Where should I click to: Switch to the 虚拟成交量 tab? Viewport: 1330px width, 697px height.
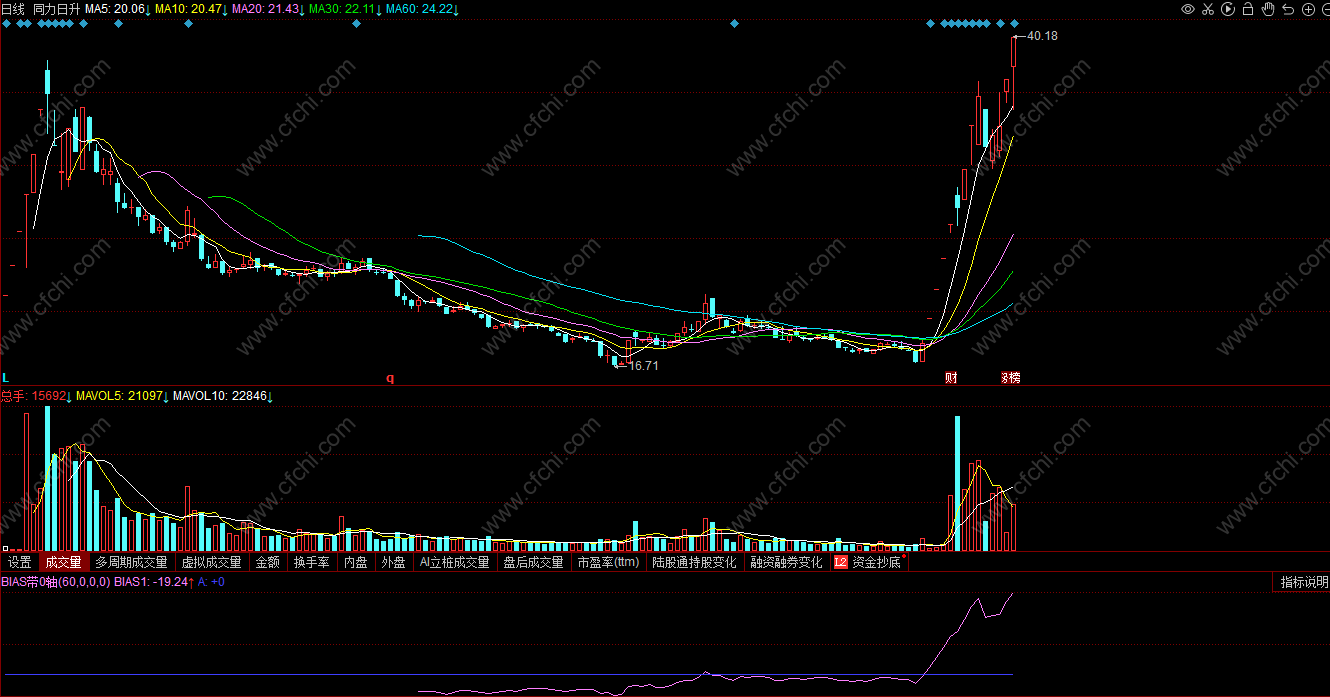click(x=211, y=562)
